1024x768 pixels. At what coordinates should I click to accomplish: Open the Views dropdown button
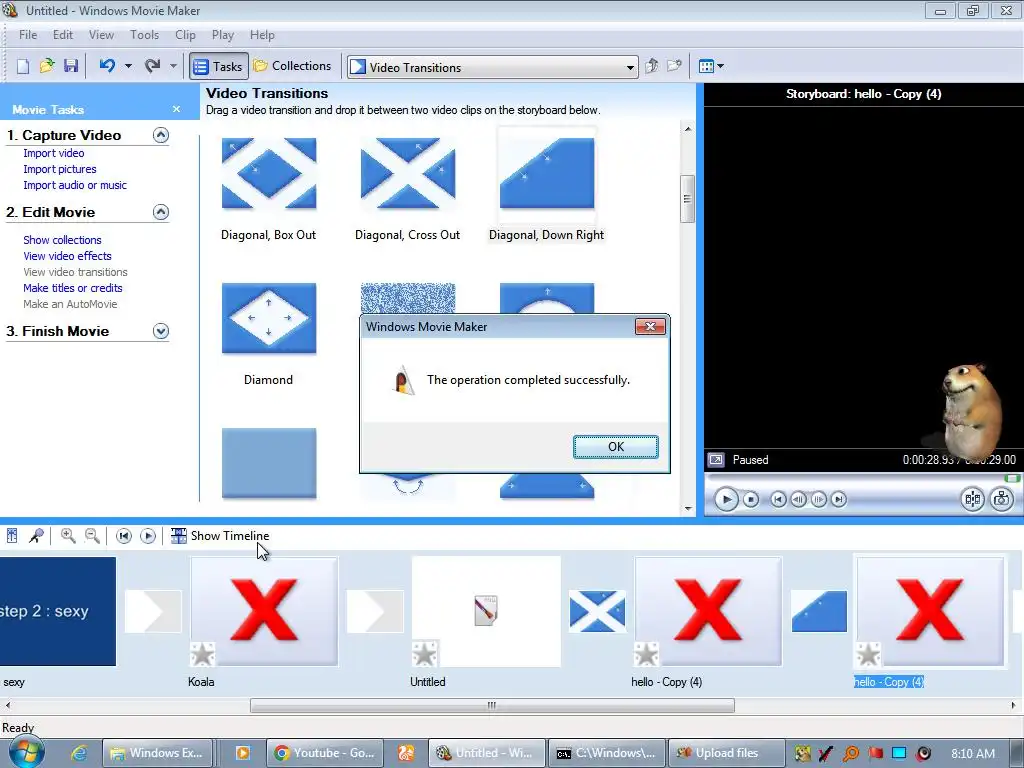click(711, 66)
